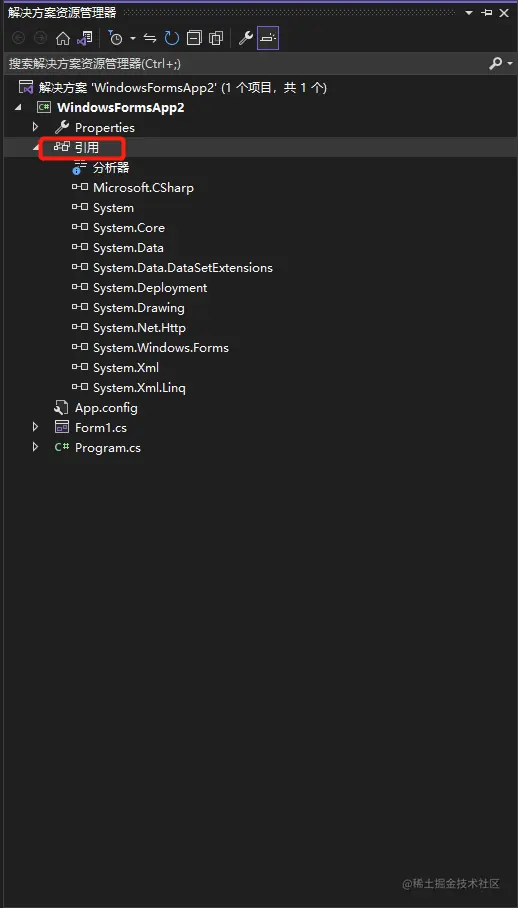Expand the Program.cs node
Screen dimensions: 518x908
click(35, 448)
